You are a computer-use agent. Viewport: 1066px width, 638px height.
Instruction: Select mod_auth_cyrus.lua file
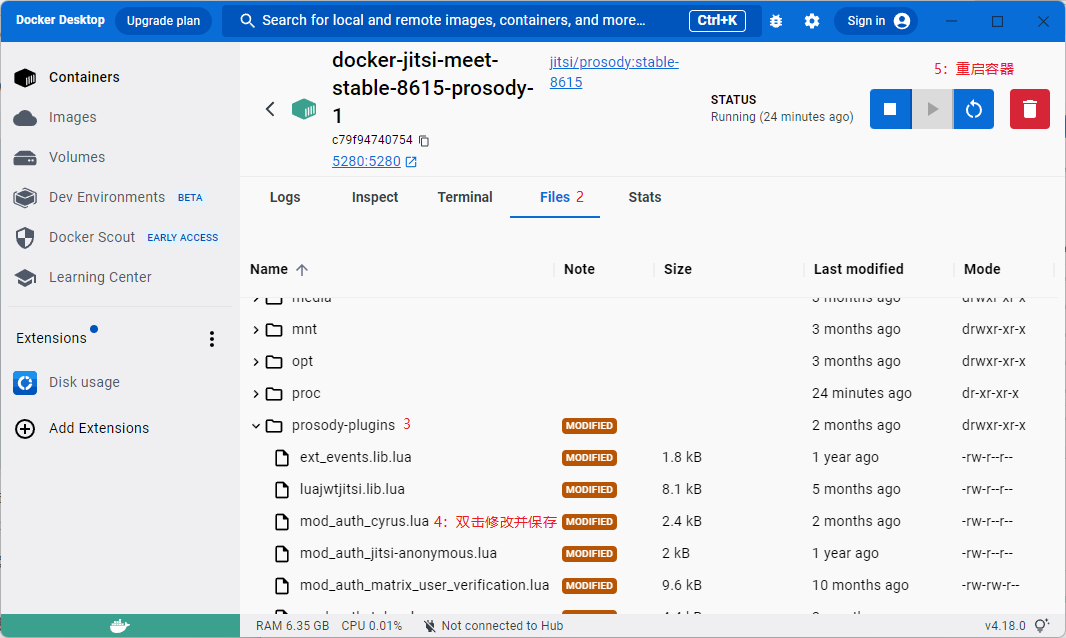click(x=364, y=522)
